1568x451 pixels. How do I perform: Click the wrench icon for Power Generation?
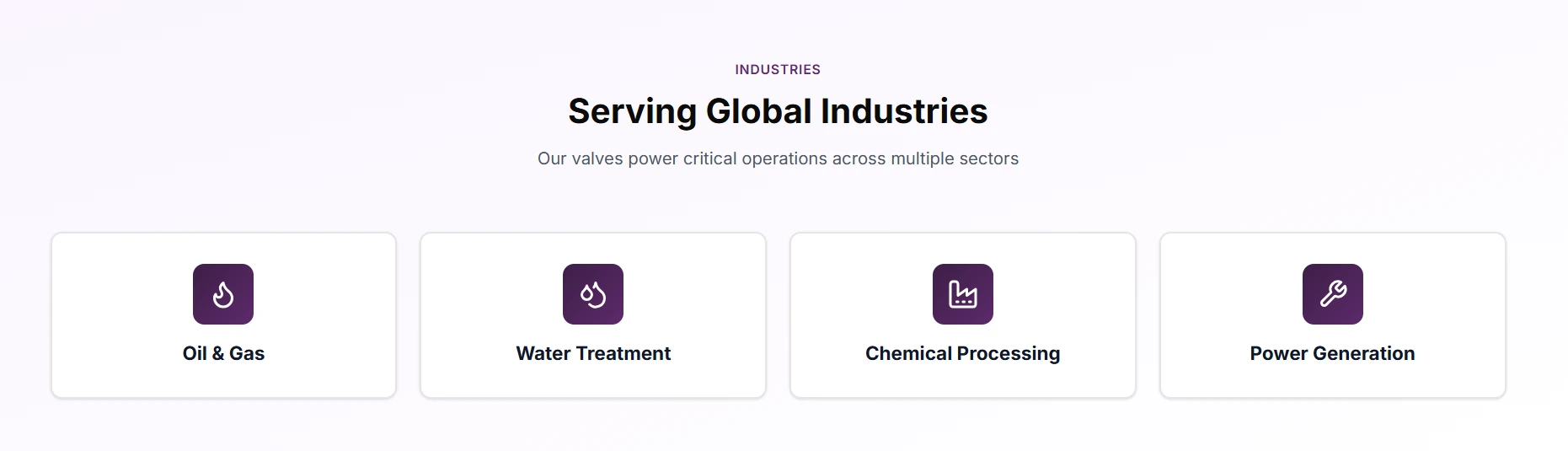pos(1333,294)
